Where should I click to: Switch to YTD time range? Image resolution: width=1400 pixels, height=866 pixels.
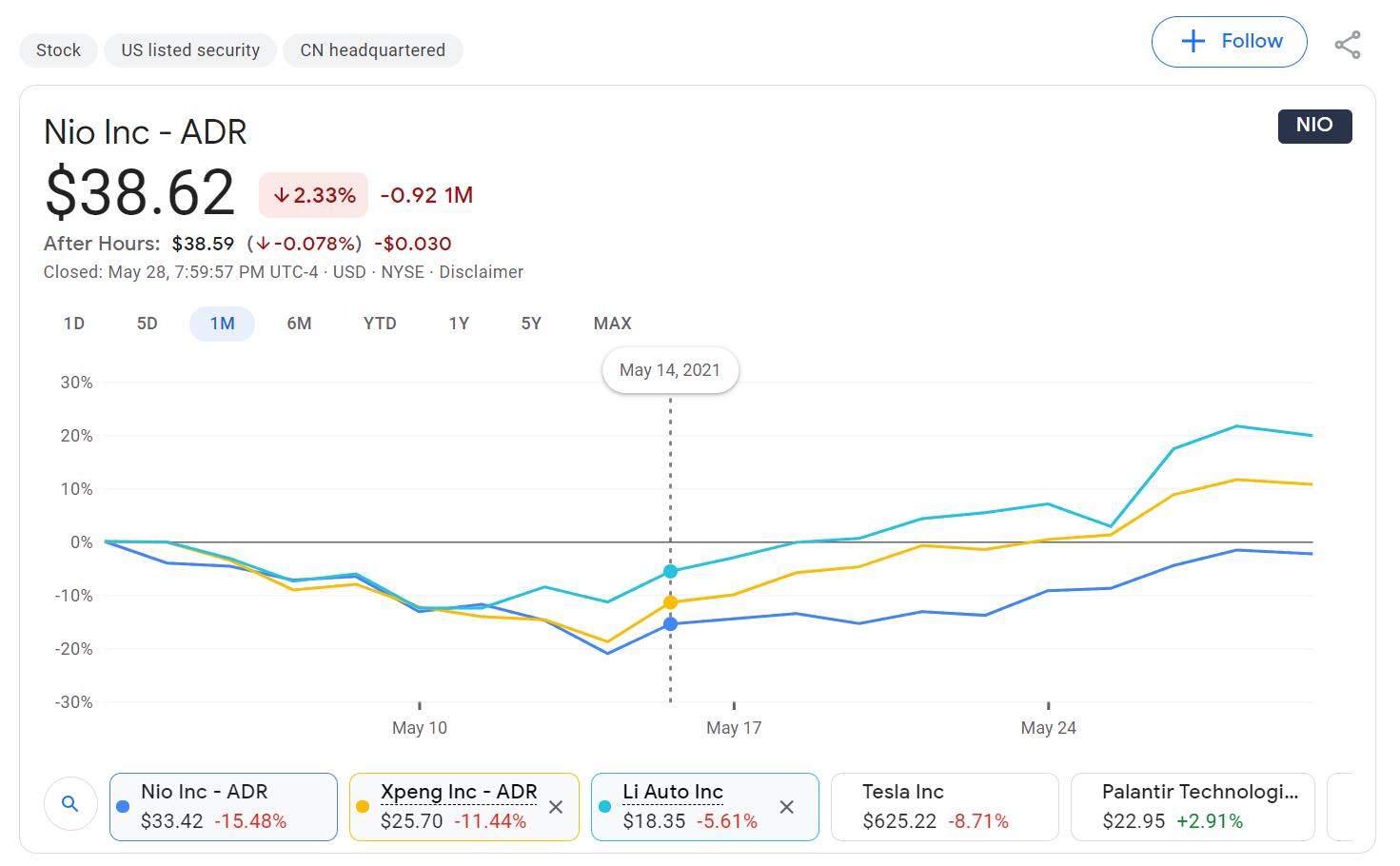(380, 324)
